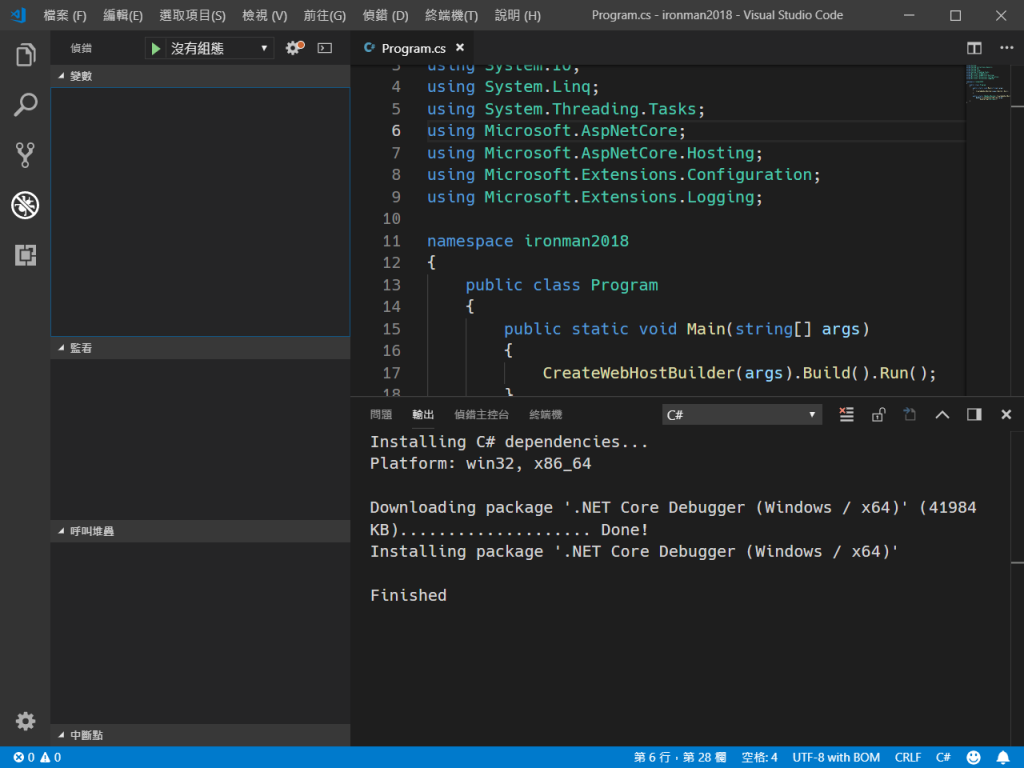Click line number 15 in the gutter
The image size is (1024, 768).
pyautogui.click(x=391, y=328)
